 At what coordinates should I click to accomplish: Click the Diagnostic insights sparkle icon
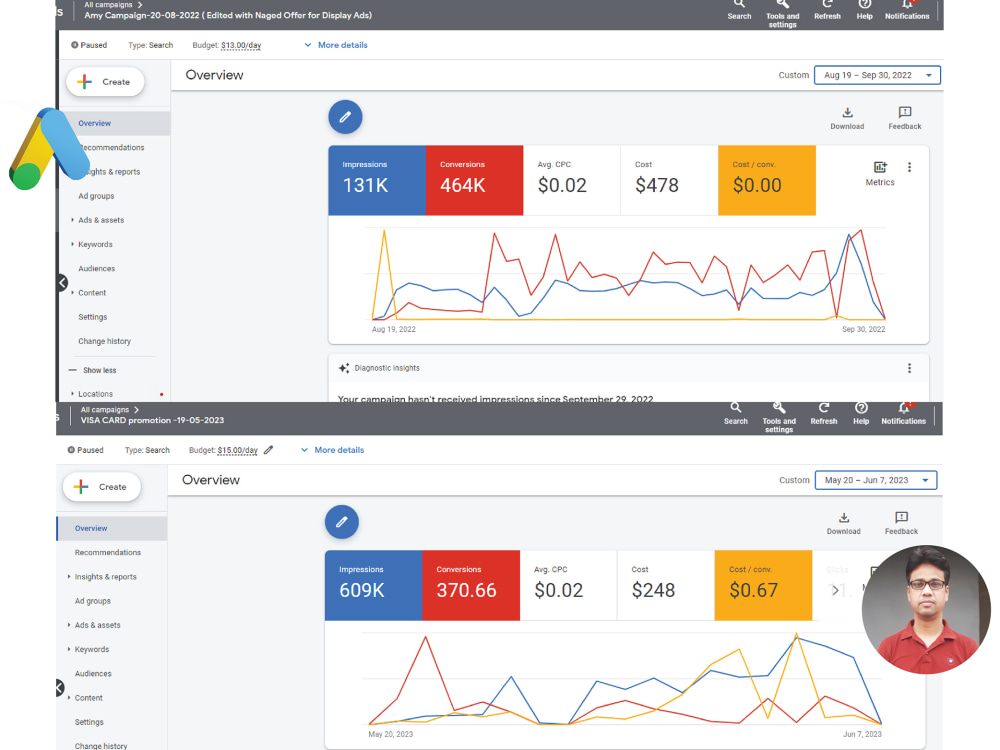tap(344, 368)
